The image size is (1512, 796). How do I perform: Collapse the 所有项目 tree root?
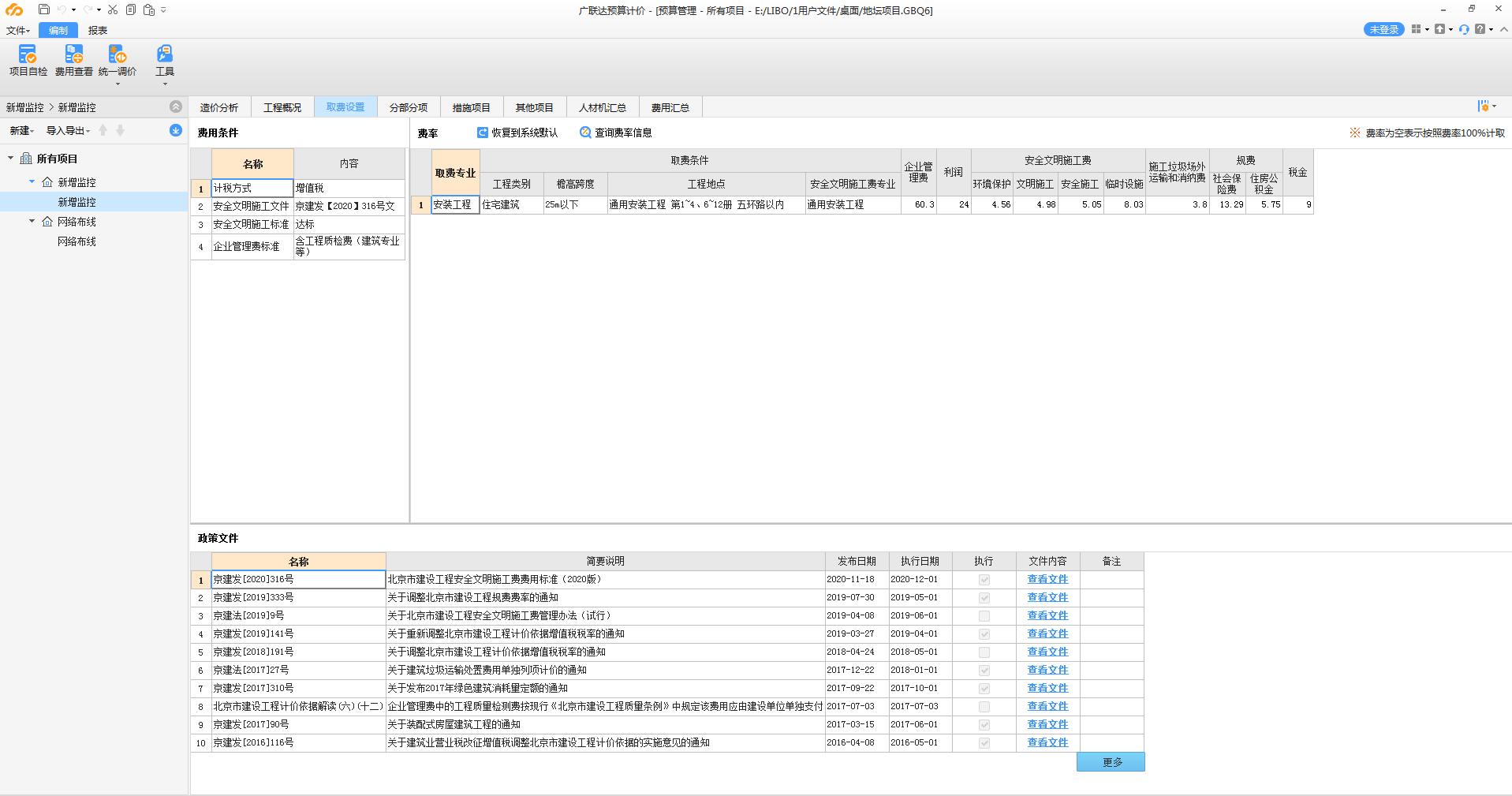point(10,158)
